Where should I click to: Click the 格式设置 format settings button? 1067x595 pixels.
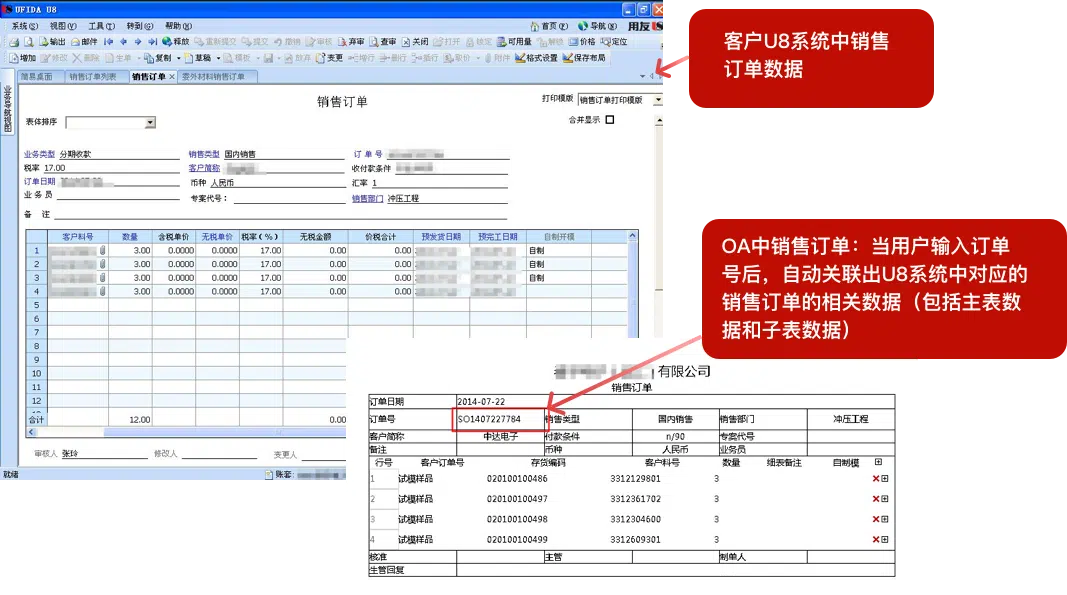(x=536, y=59)
